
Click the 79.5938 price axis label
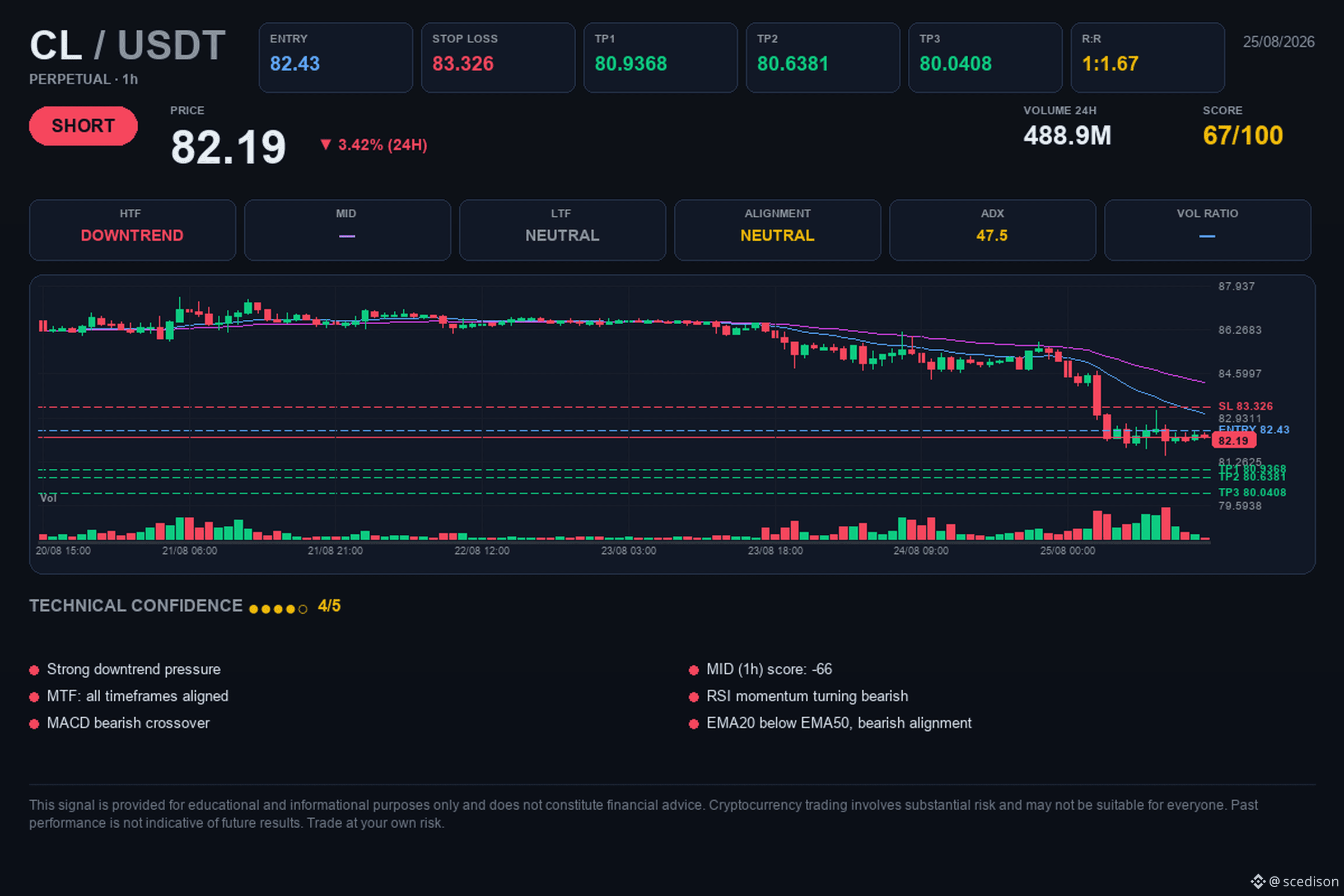pos(1239,506)
